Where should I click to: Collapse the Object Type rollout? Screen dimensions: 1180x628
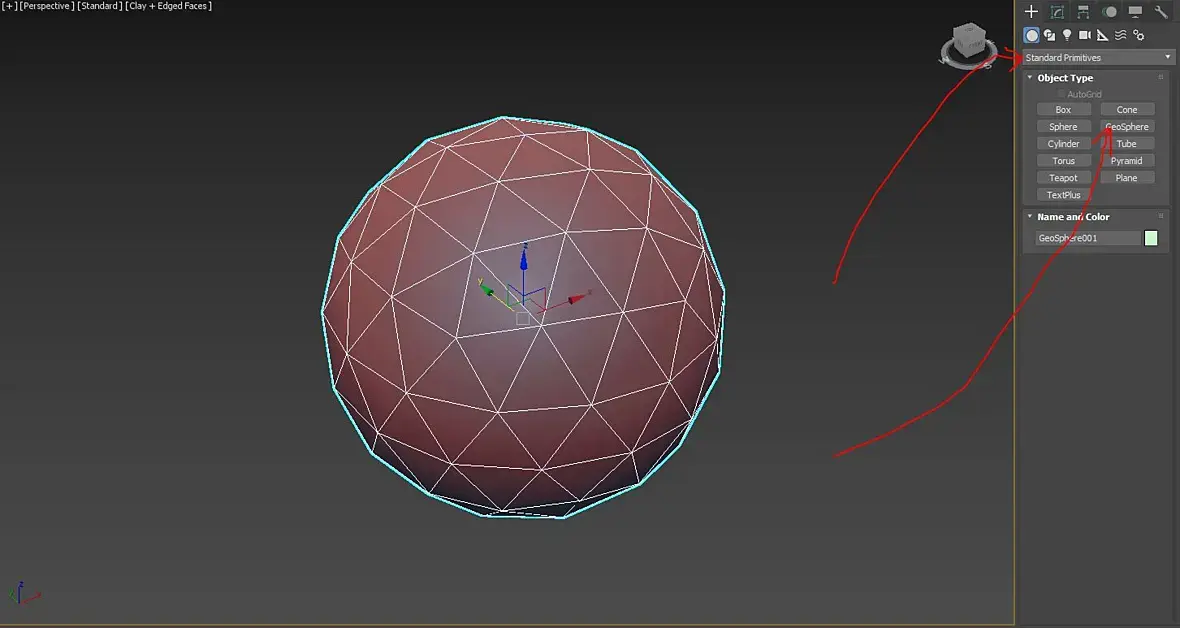click(1029, 78)
